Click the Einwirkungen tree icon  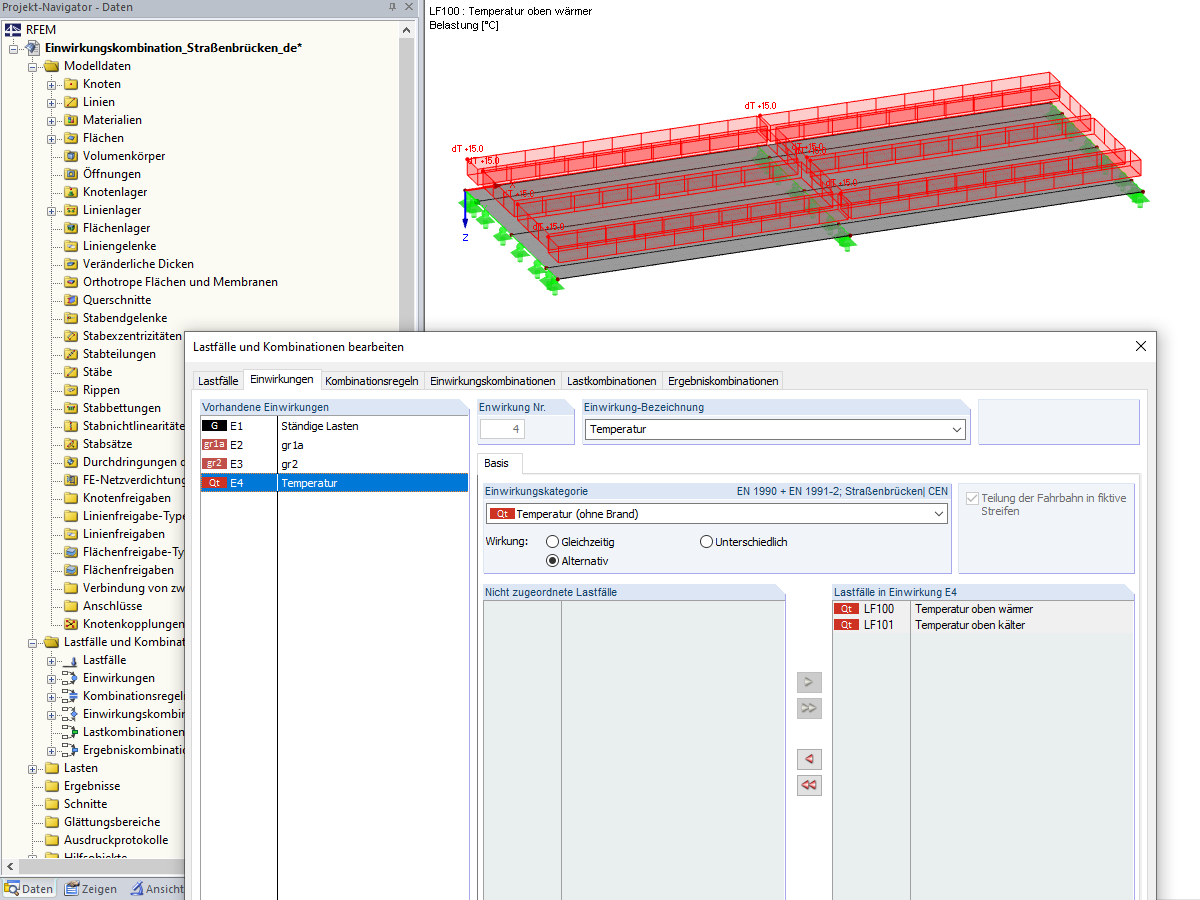click(70, 678)
